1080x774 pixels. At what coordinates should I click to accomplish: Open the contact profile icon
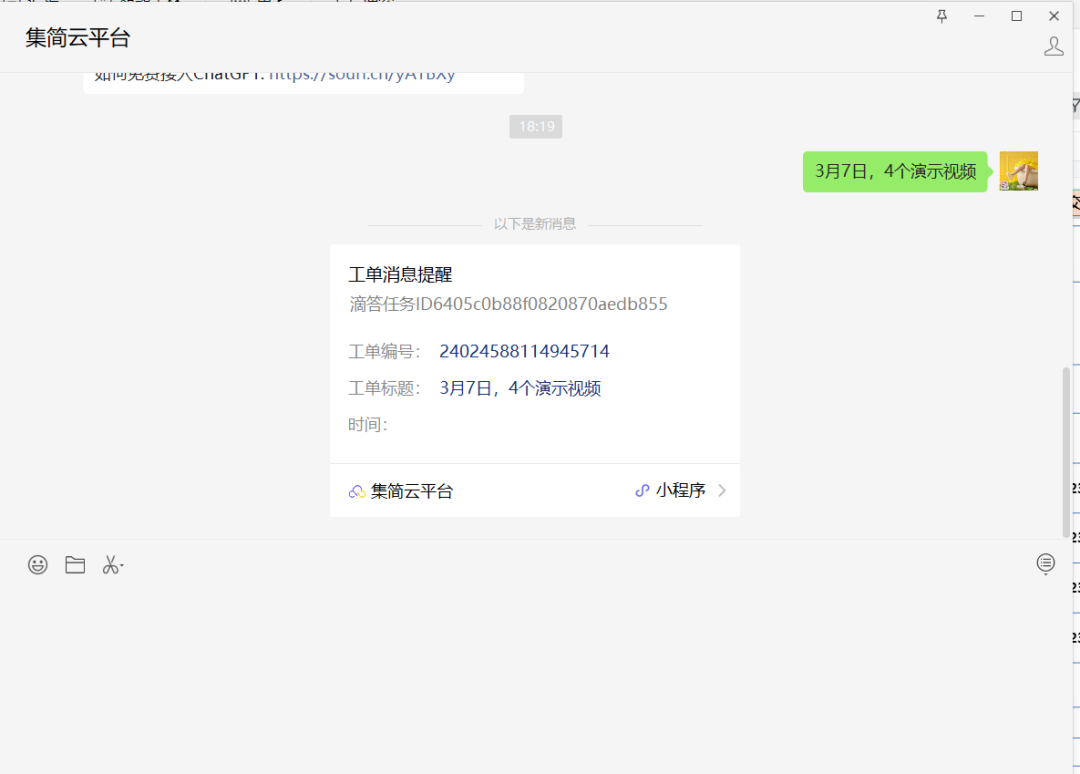coord(1053,46)
